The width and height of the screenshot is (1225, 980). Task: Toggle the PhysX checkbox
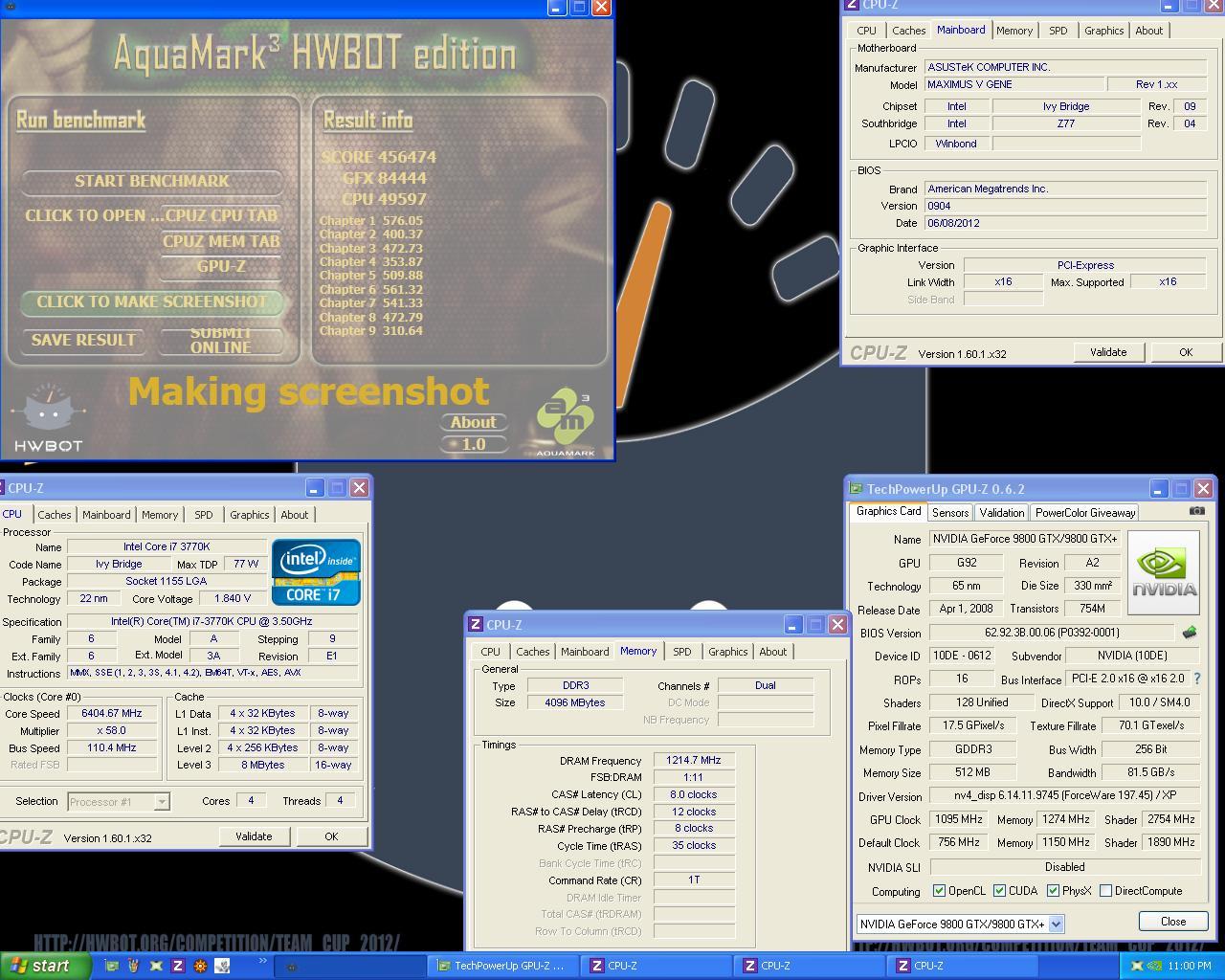tap(1053, 891)
